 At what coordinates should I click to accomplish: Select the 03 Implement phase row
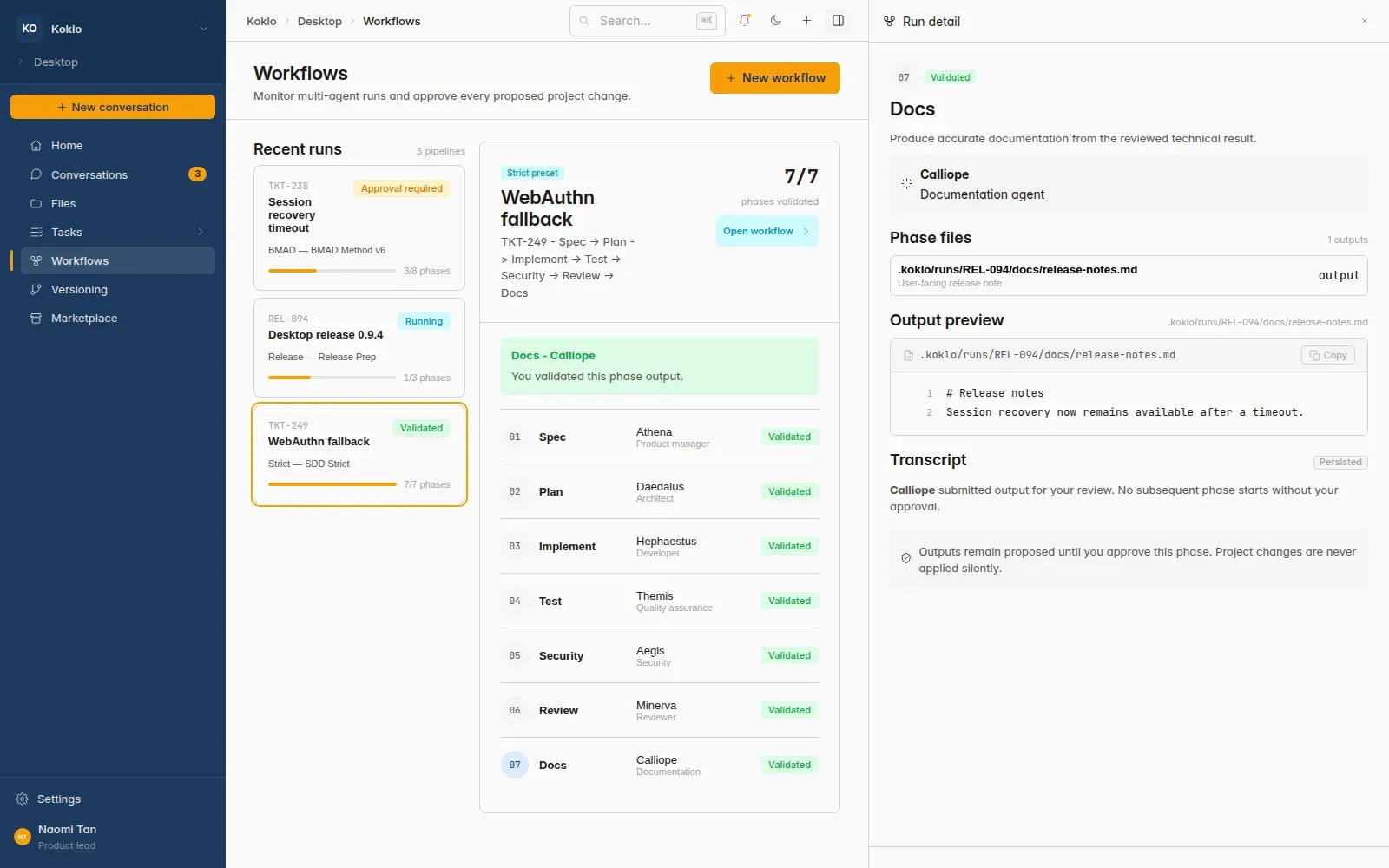660,546
